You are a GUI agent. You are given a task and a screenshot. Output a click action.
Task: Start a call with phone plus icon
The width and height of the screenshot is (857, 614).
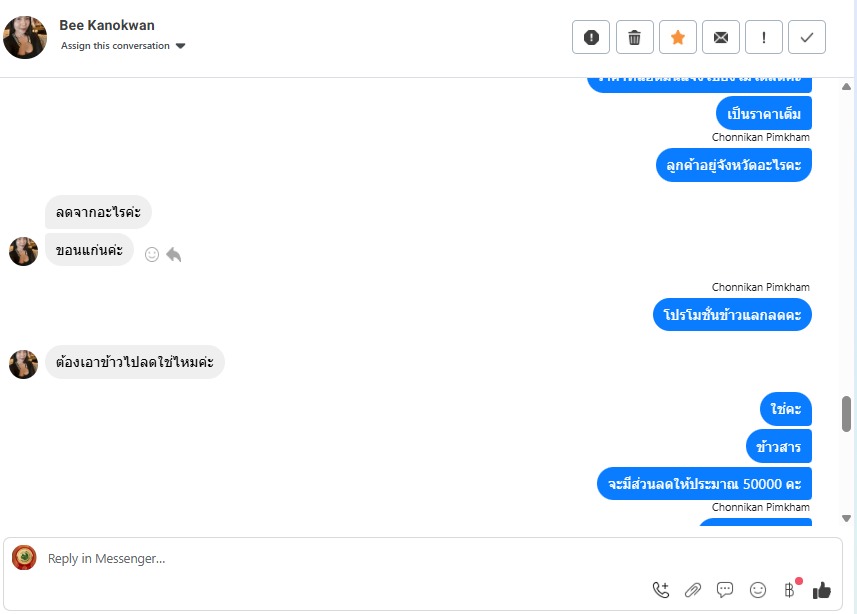click(661, 590)
